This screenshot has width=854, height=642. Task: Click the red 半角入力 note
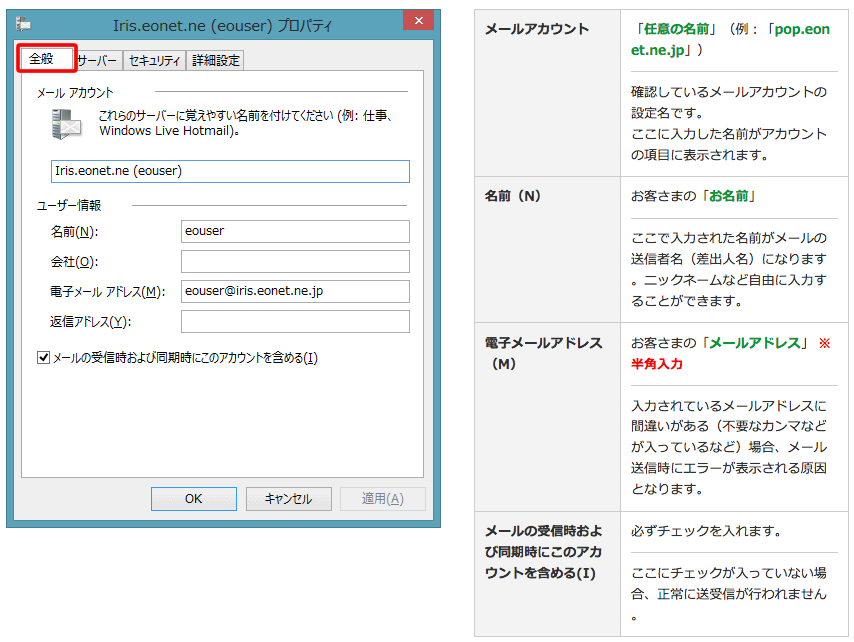tap(657, 364)
